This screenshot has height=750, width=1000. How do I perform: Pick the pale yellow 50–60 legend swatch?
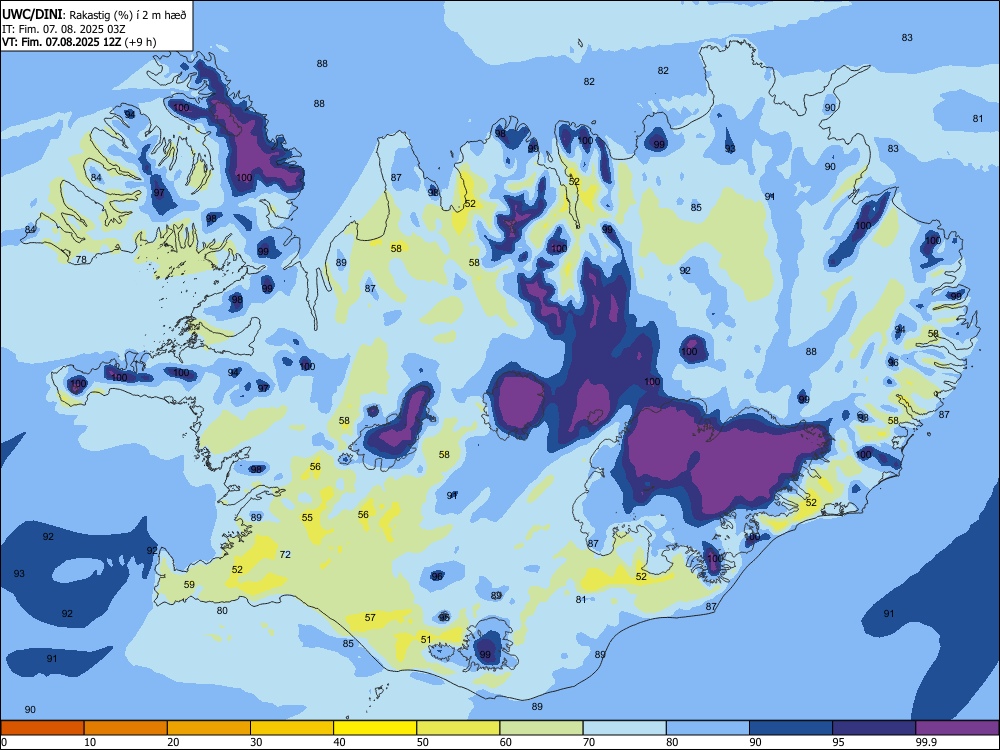[458, 728]
